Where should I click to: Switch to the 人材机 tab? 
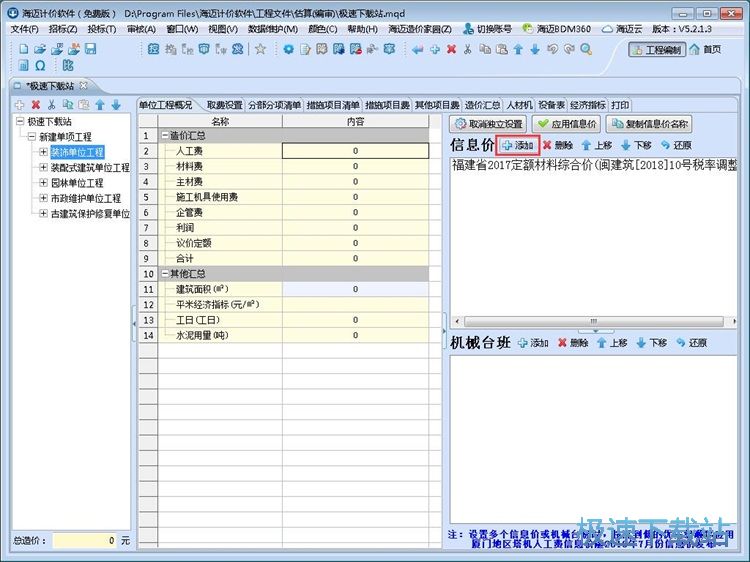[519, 105]
